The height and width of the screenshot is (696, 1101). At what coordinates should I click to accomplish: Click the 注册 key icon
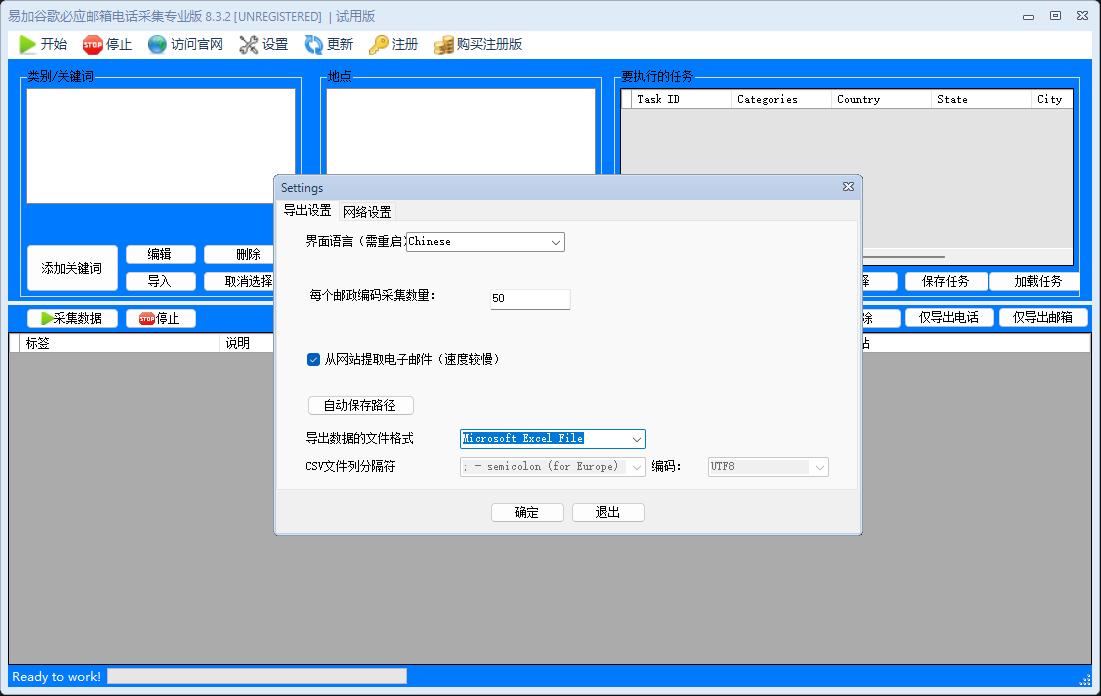(378, 45)
